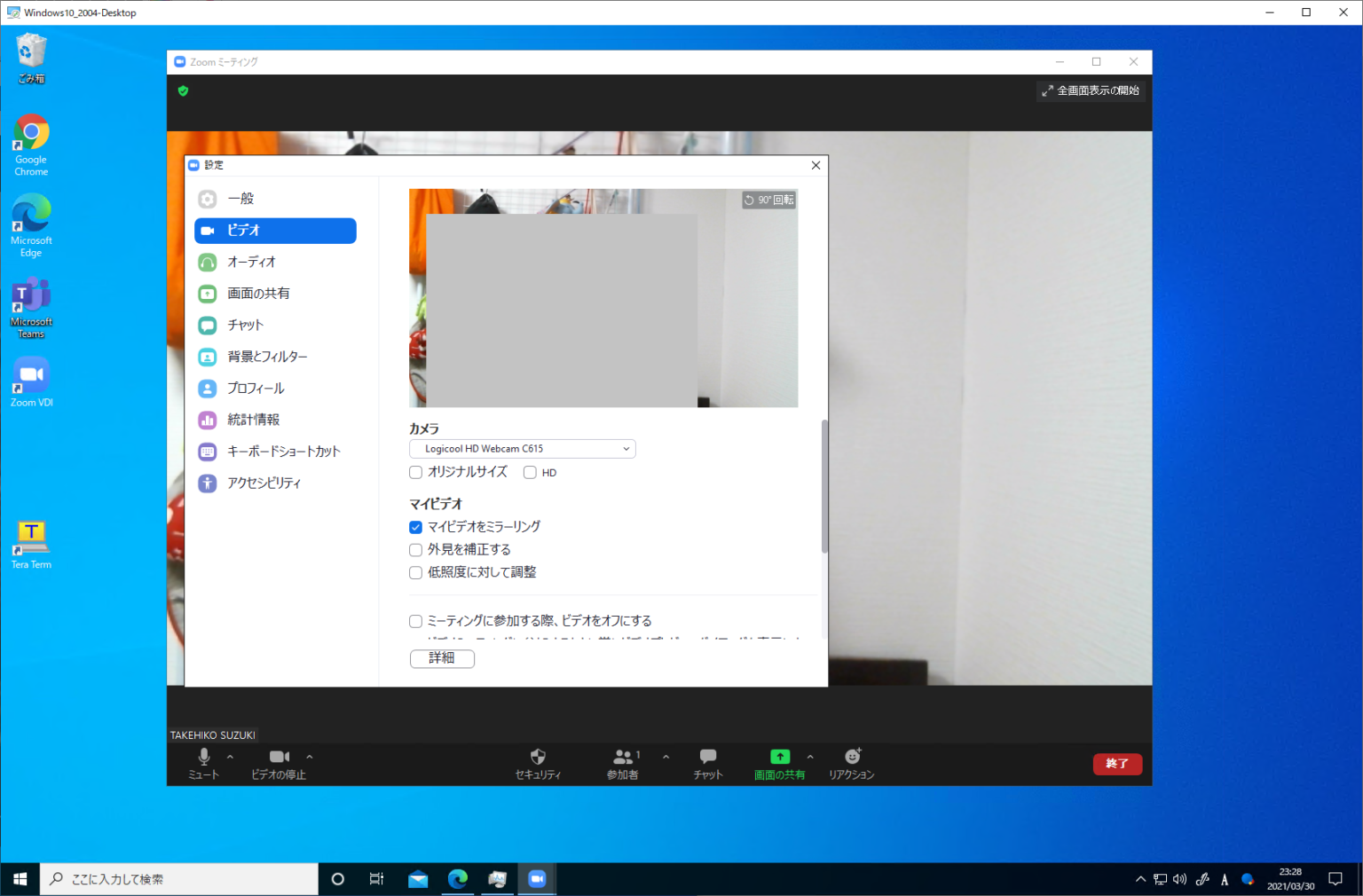Open the 統計情報 settings panel
This screenshot has width=1363, height=896.
click(x=254, y=420)
